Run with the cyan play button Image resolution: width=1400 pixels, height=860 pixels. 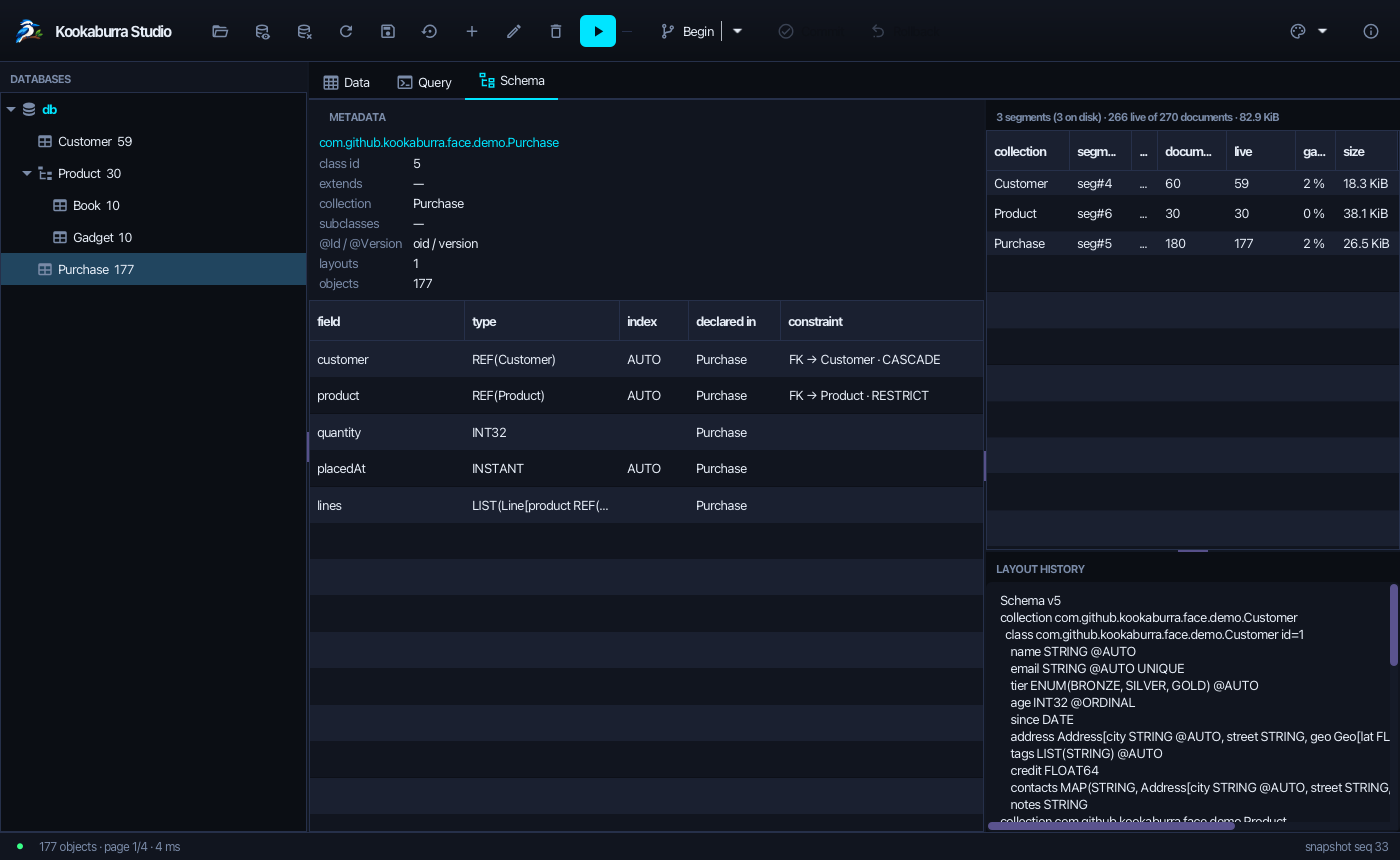pyautogui.click(x=598, y=31)
